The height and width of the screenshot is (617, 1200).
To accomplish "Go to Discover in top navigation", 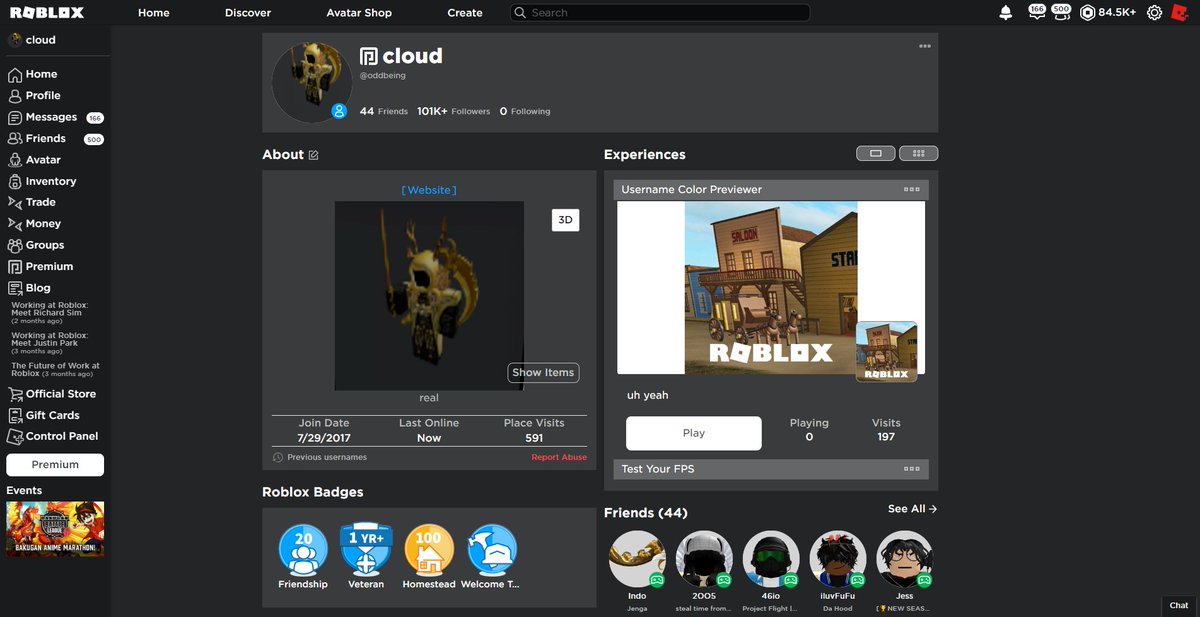I will [x=248, y=13].
